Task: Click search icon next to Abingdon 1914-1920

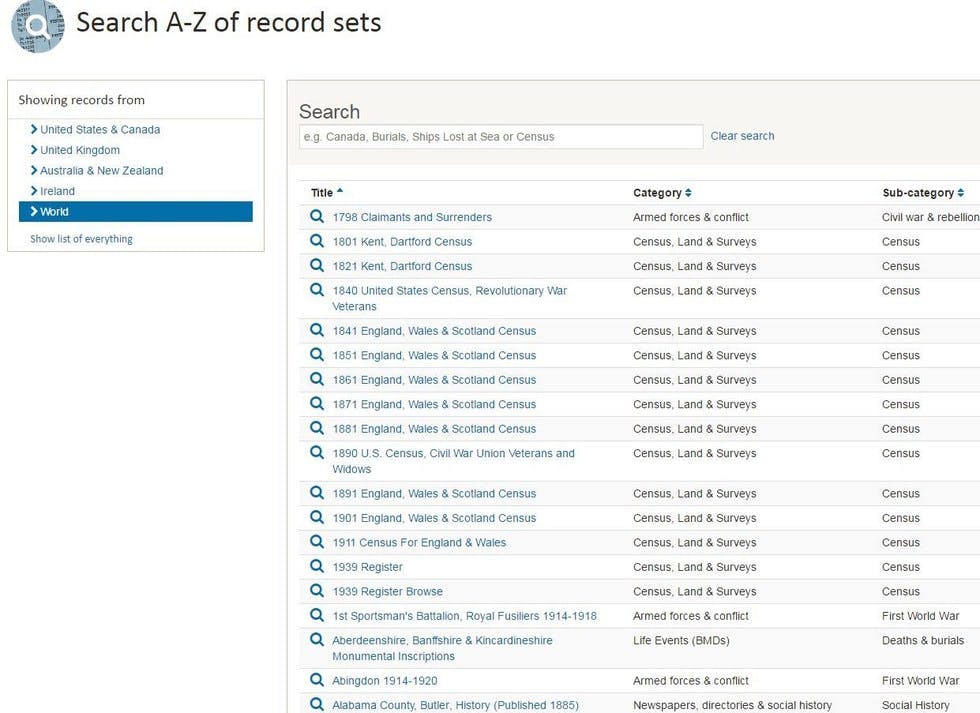Action: pos(316,680)
